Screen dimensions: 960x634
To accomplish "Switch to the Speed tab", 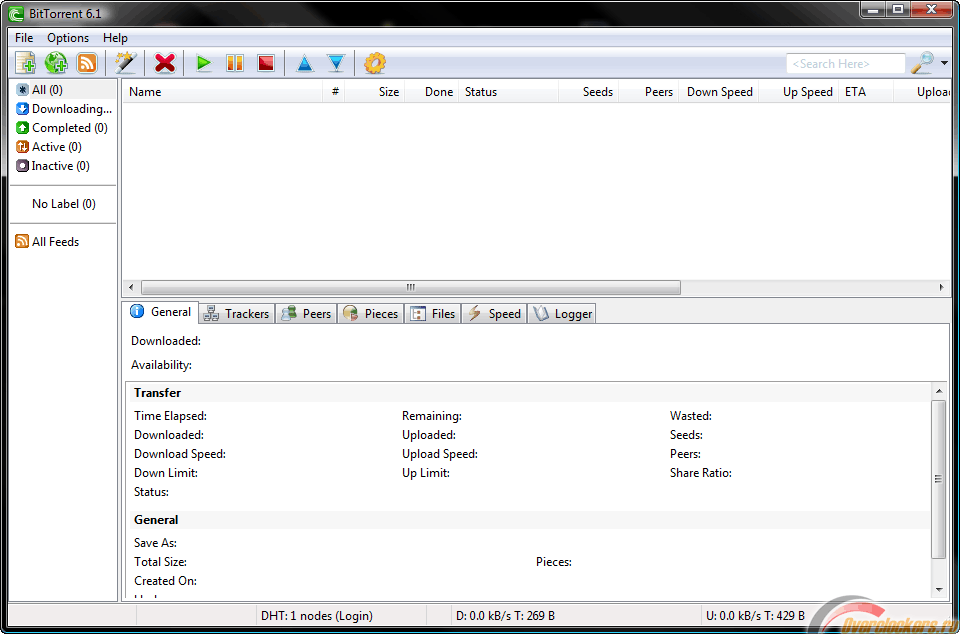I will click(x=494, y=314).
